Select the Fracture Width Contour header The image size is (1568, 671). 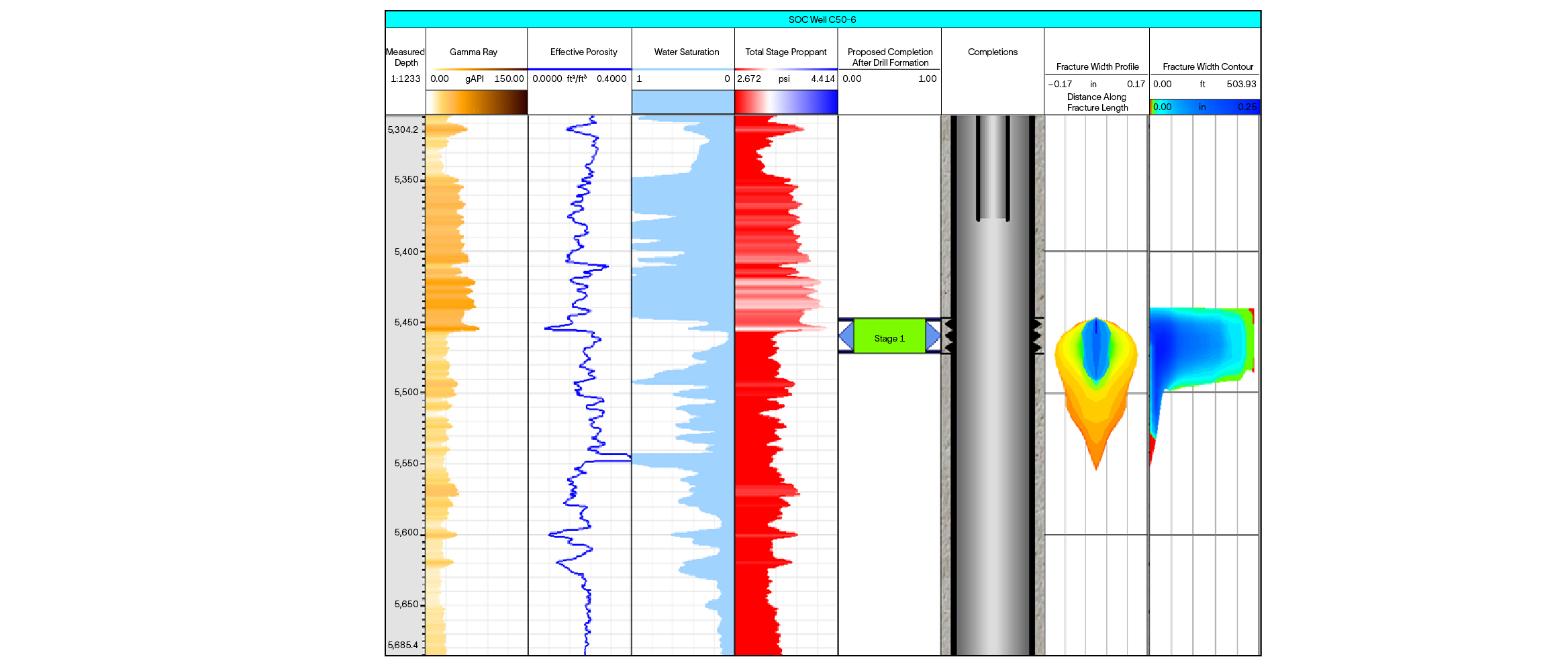[1207, 66]
